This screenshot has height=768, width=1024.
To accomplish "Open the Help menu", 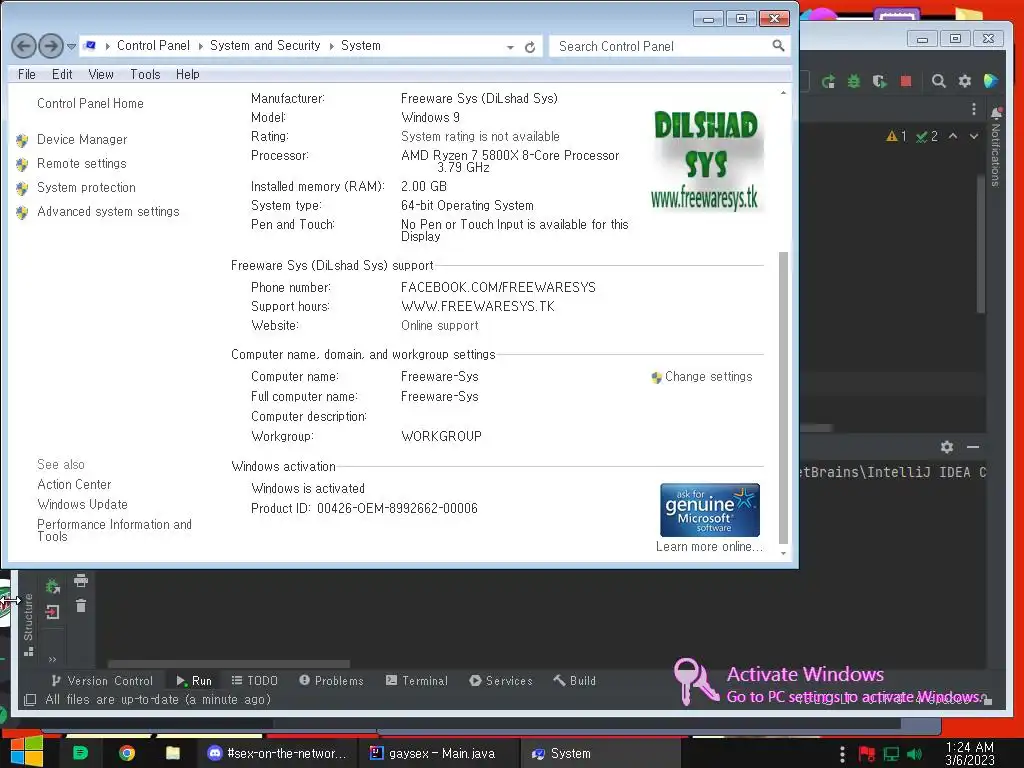I will [187, 74].
